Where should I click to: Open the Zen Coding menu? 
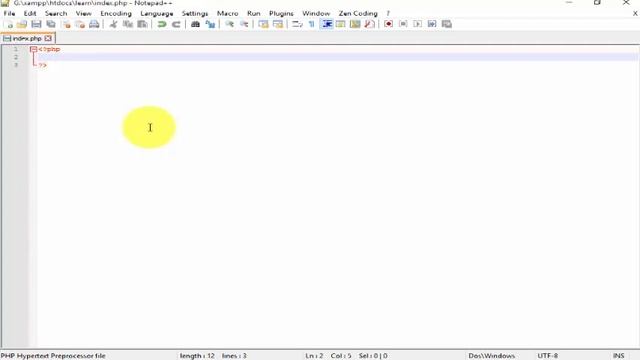point(358,13)
